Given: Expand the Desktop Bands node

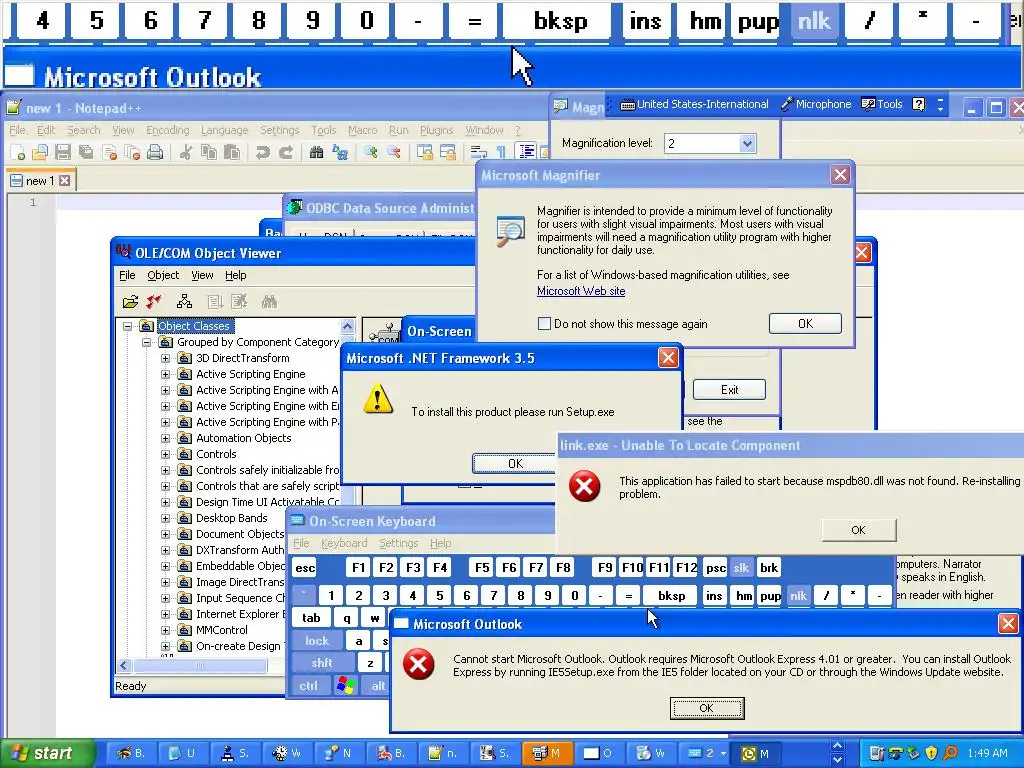Looking at the screenshot, I should tap(165, 518).
